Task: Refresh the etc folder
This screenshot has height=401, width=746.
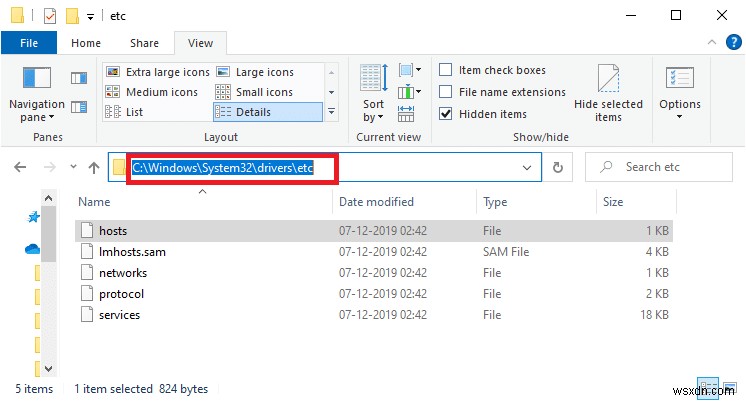Action: pyautogui.click(x=558, y=167)
